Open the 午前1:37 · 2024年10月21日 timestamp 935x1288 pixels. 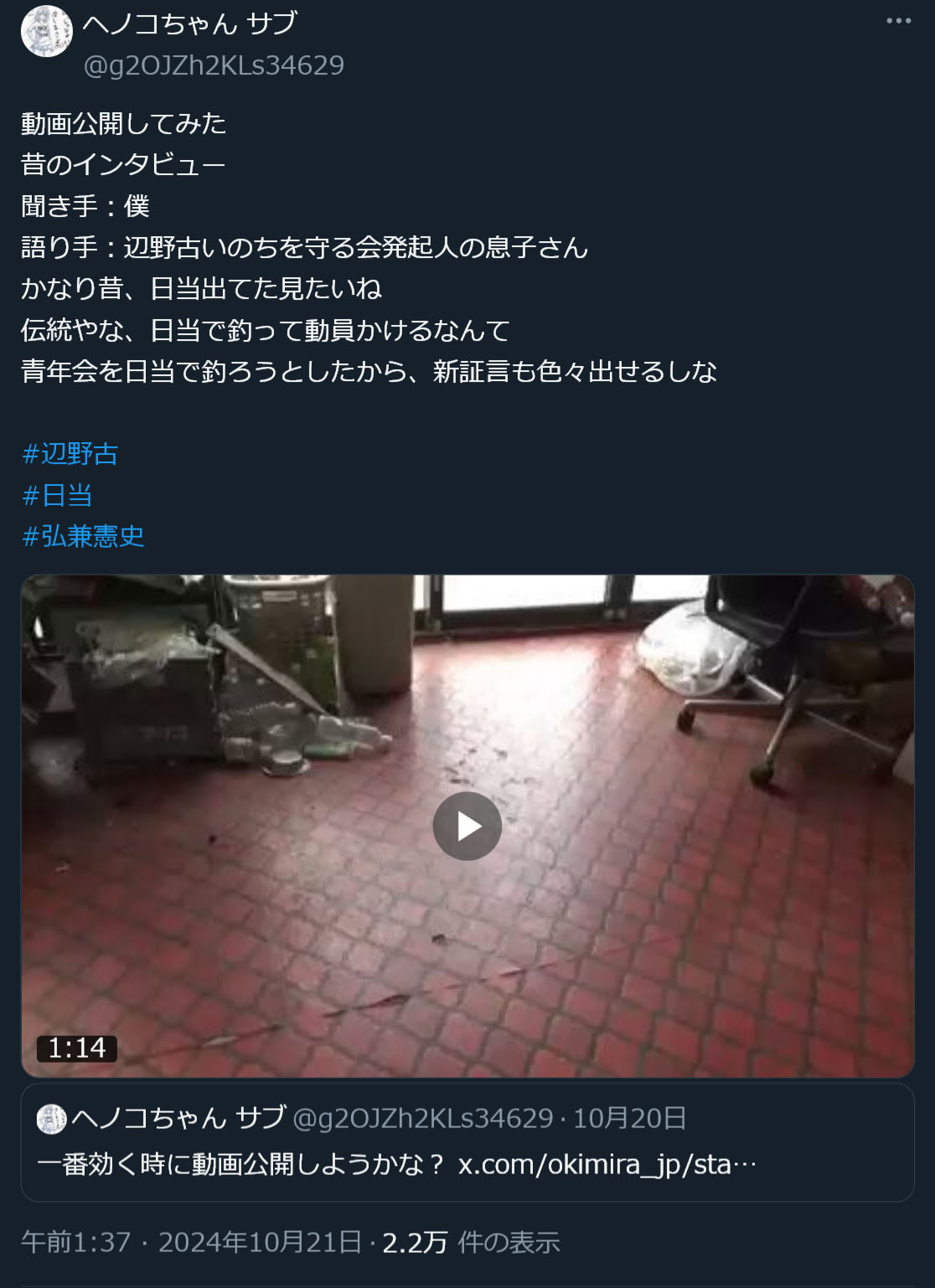[192, 1242]
